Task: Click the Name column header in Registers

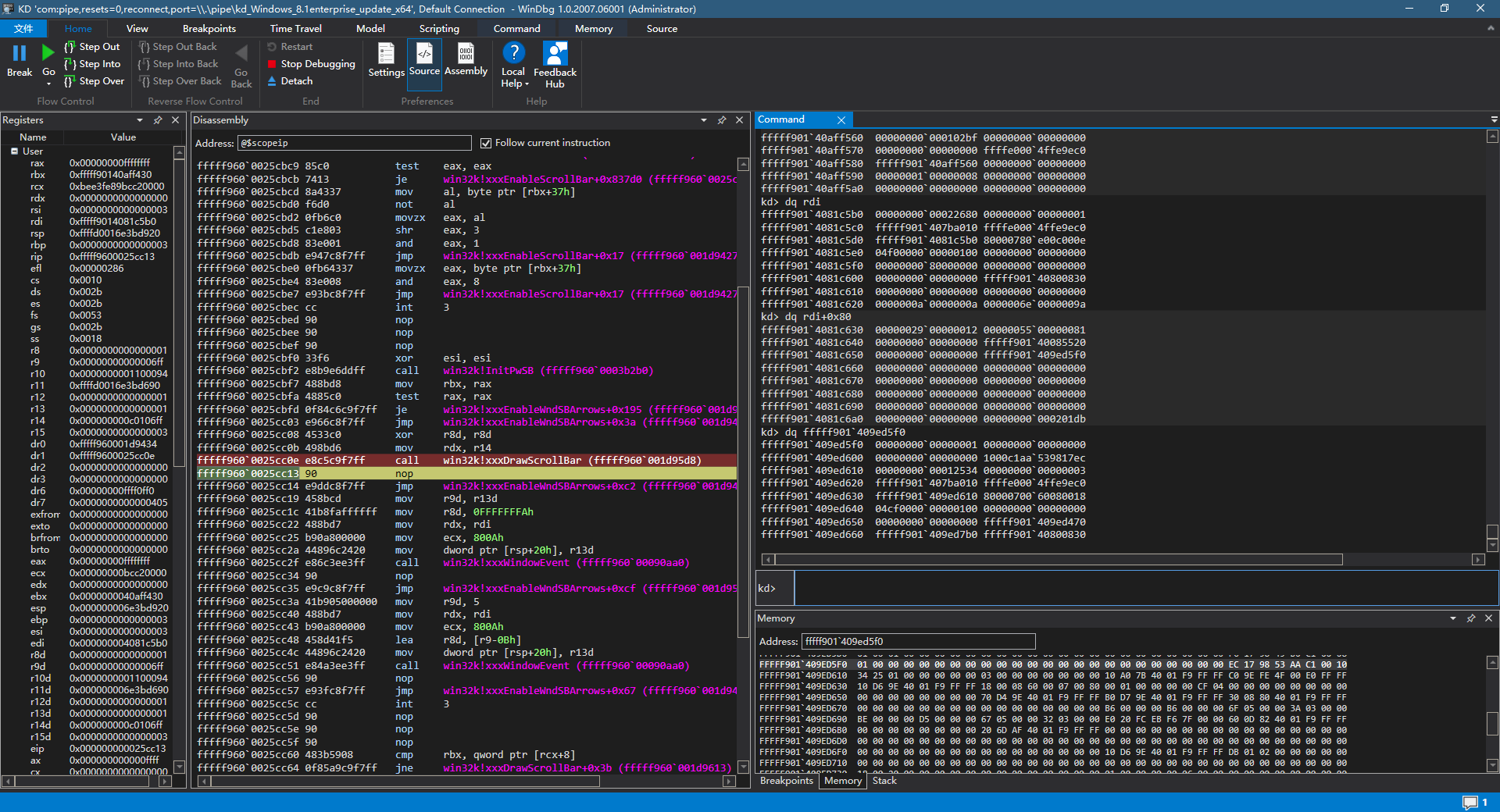Action: coord(33,137)
